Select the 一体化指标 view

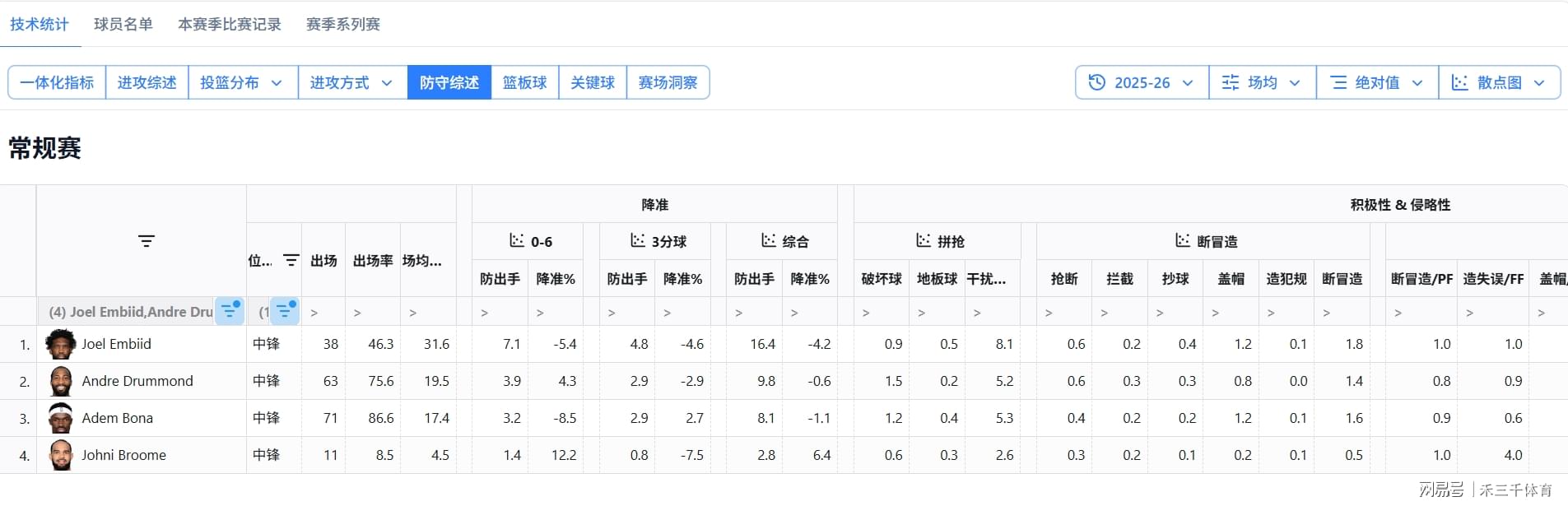coord(57,82)
